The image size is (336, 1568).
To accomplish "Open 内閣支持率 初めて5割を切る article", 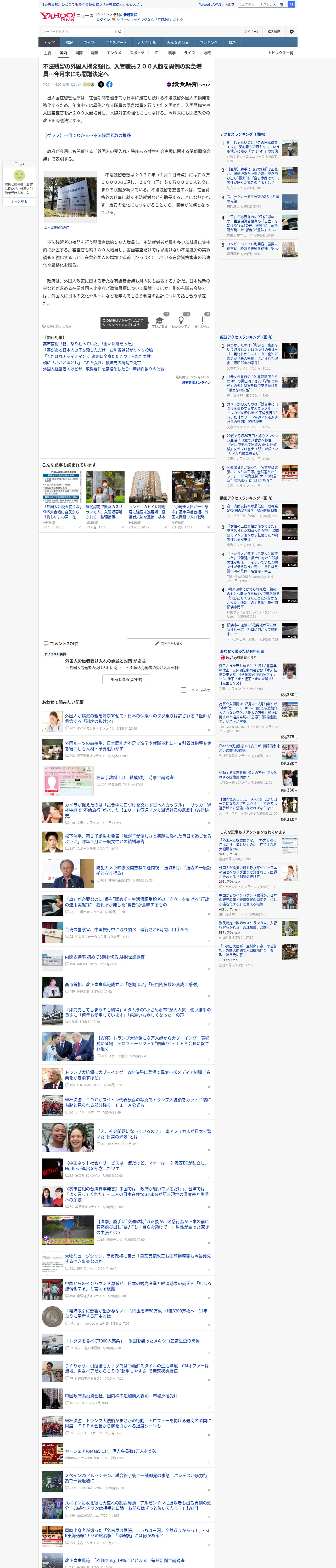I will point(105,957).
